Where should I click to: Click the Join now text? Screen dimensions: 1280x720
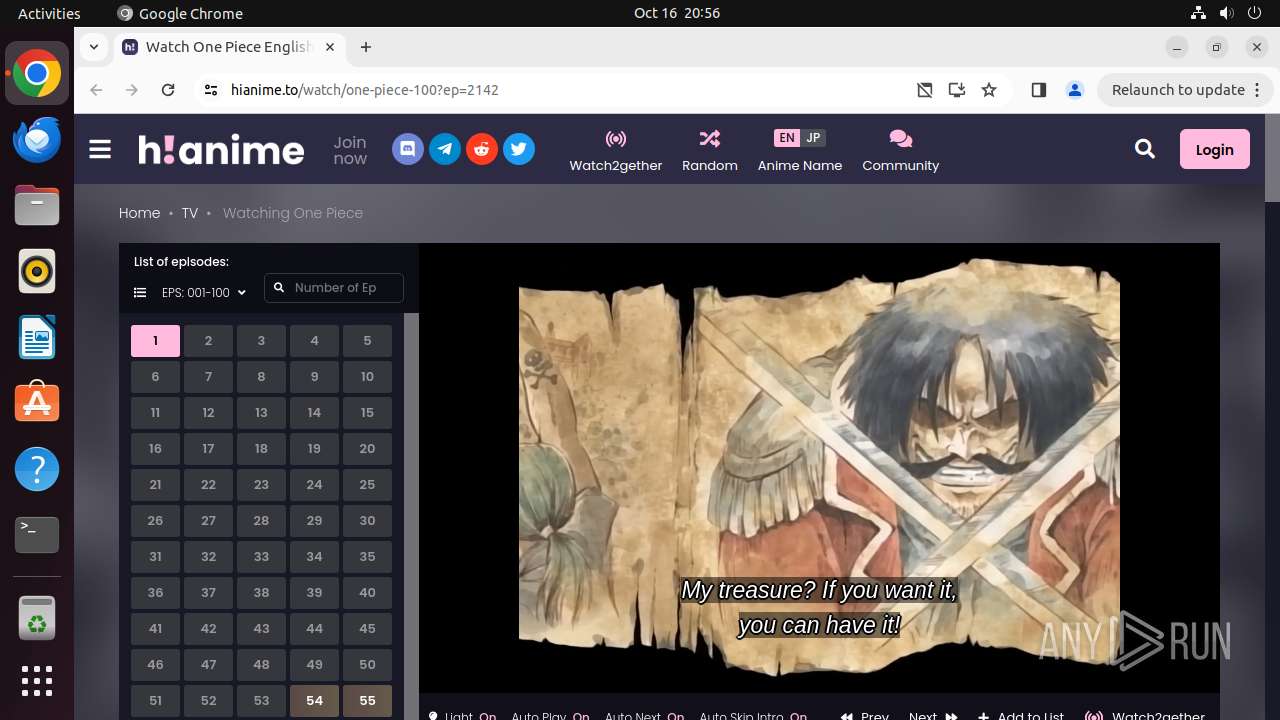tap(350, 150)
